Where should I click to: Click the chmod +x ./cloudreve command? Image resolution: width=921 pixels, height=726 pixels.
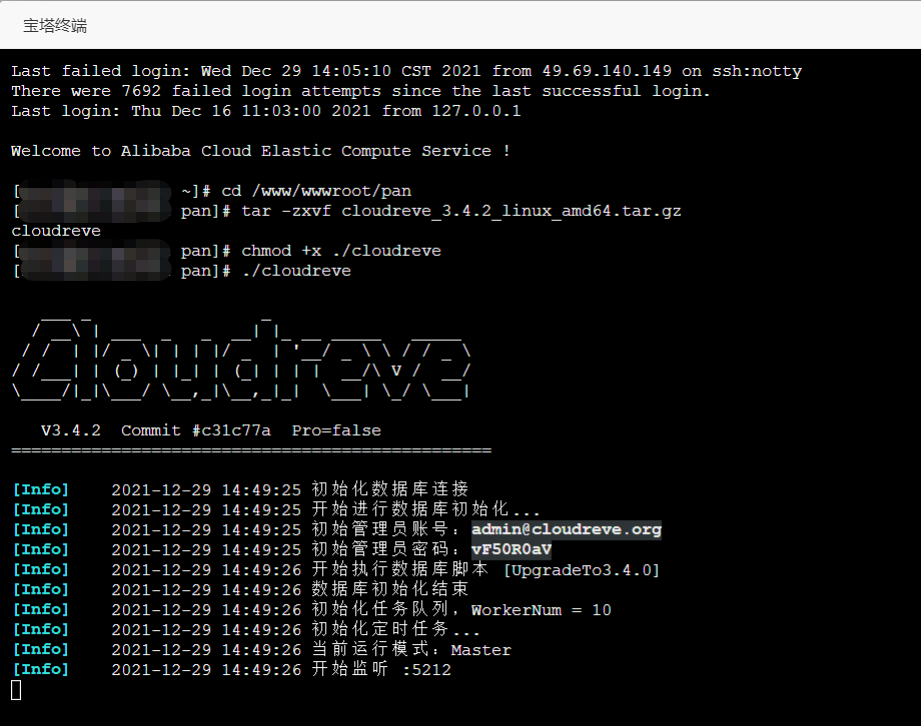click(x=341, y=251)
